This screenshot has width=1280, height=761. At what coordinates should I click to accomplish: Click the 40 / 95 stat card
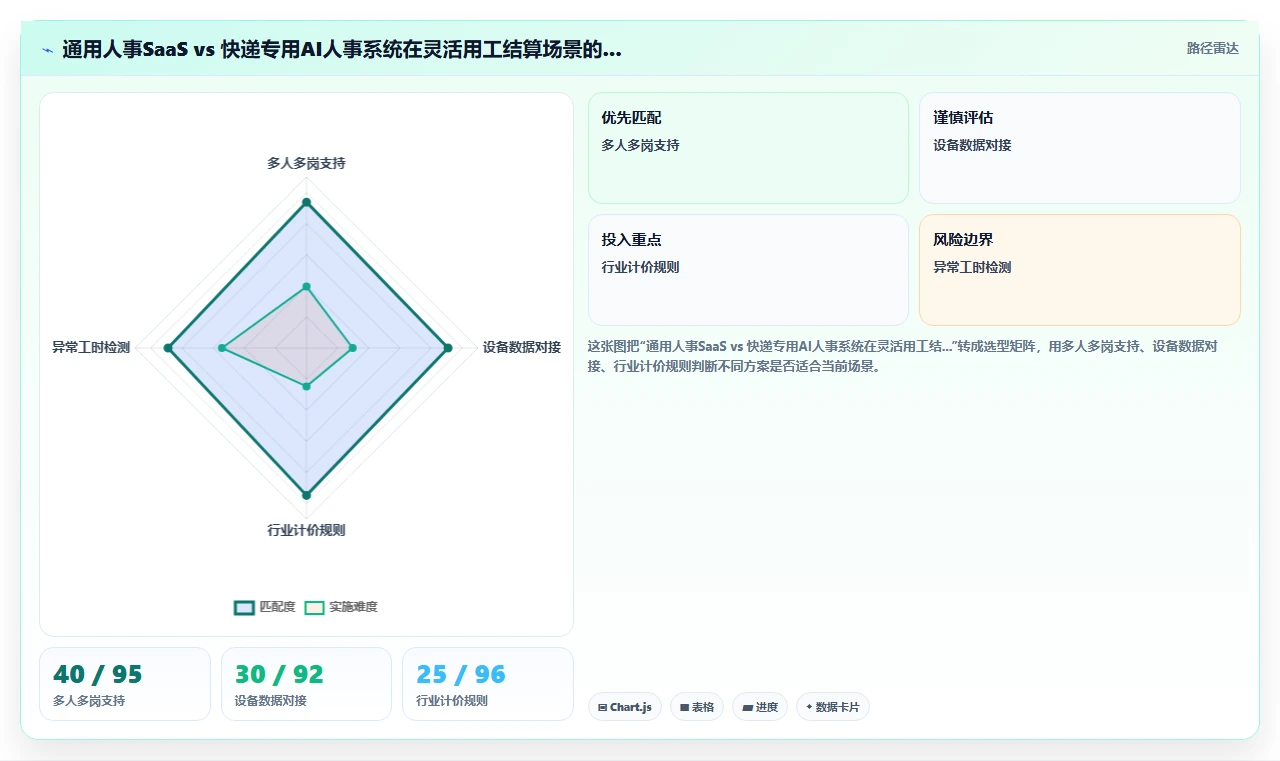click(x=125, y=684)
